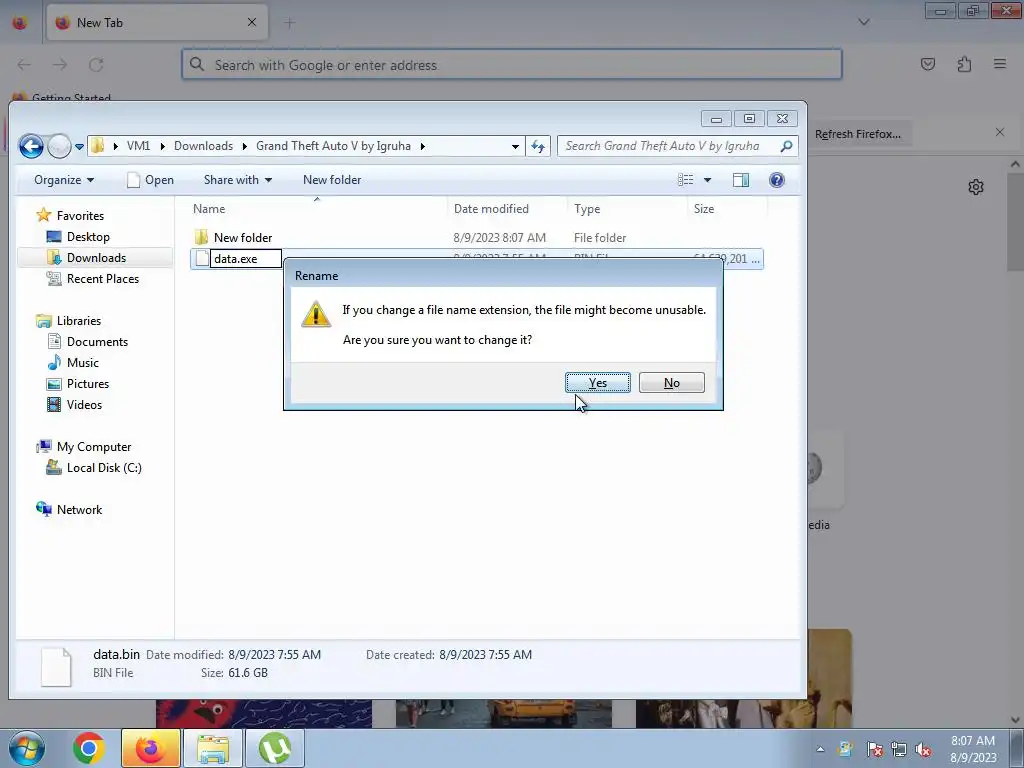Select My Computer in navigation pane
1024x768 pixels.
click(x=93, y=447)
